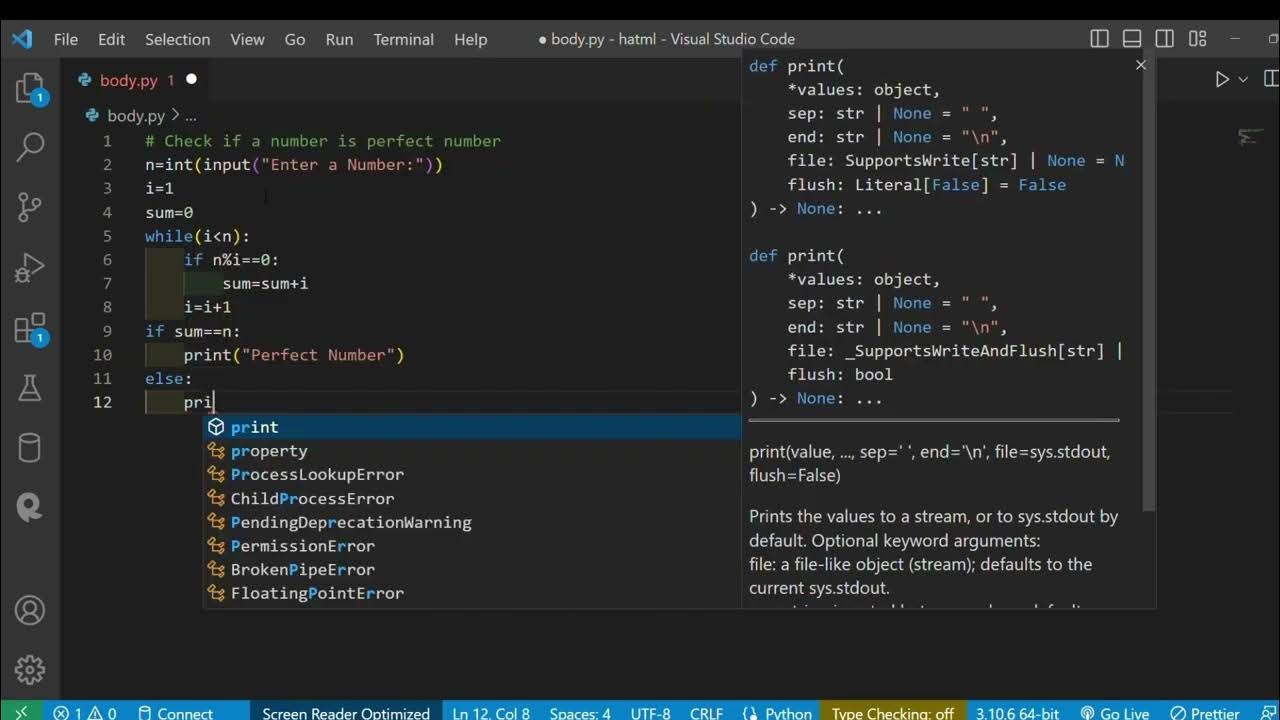Open the Extensions view icon
Image resolution: width=1280 pixels, height=720 pixels.
[x=30, y=329]
